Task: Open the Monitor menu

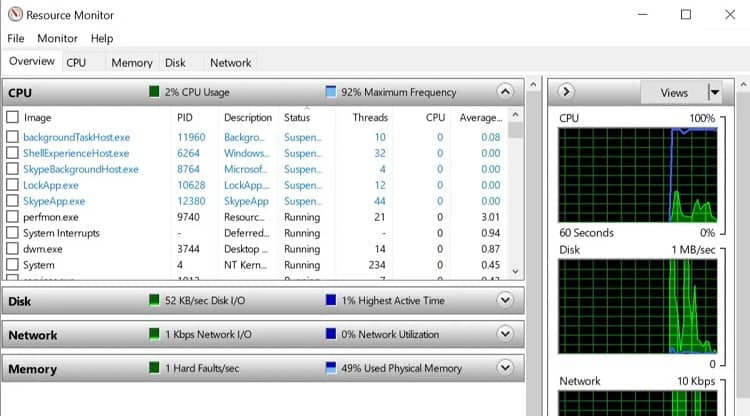Action: point(57,38)
